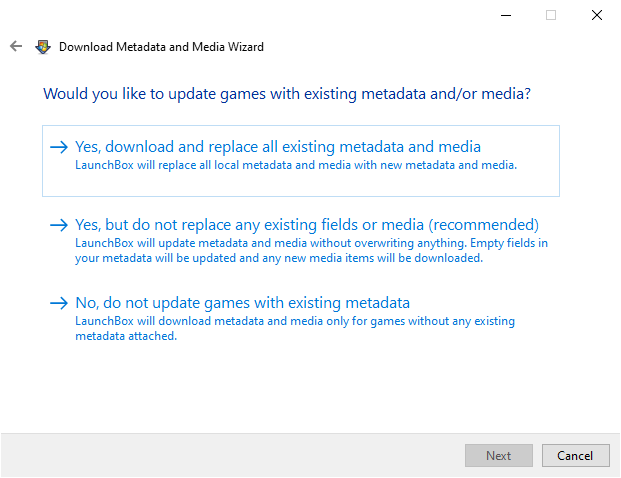Click the arrow icon beside the recommended option
Image resolution: width=621 pixels, height=478 pixels.
tap(59, 225)
